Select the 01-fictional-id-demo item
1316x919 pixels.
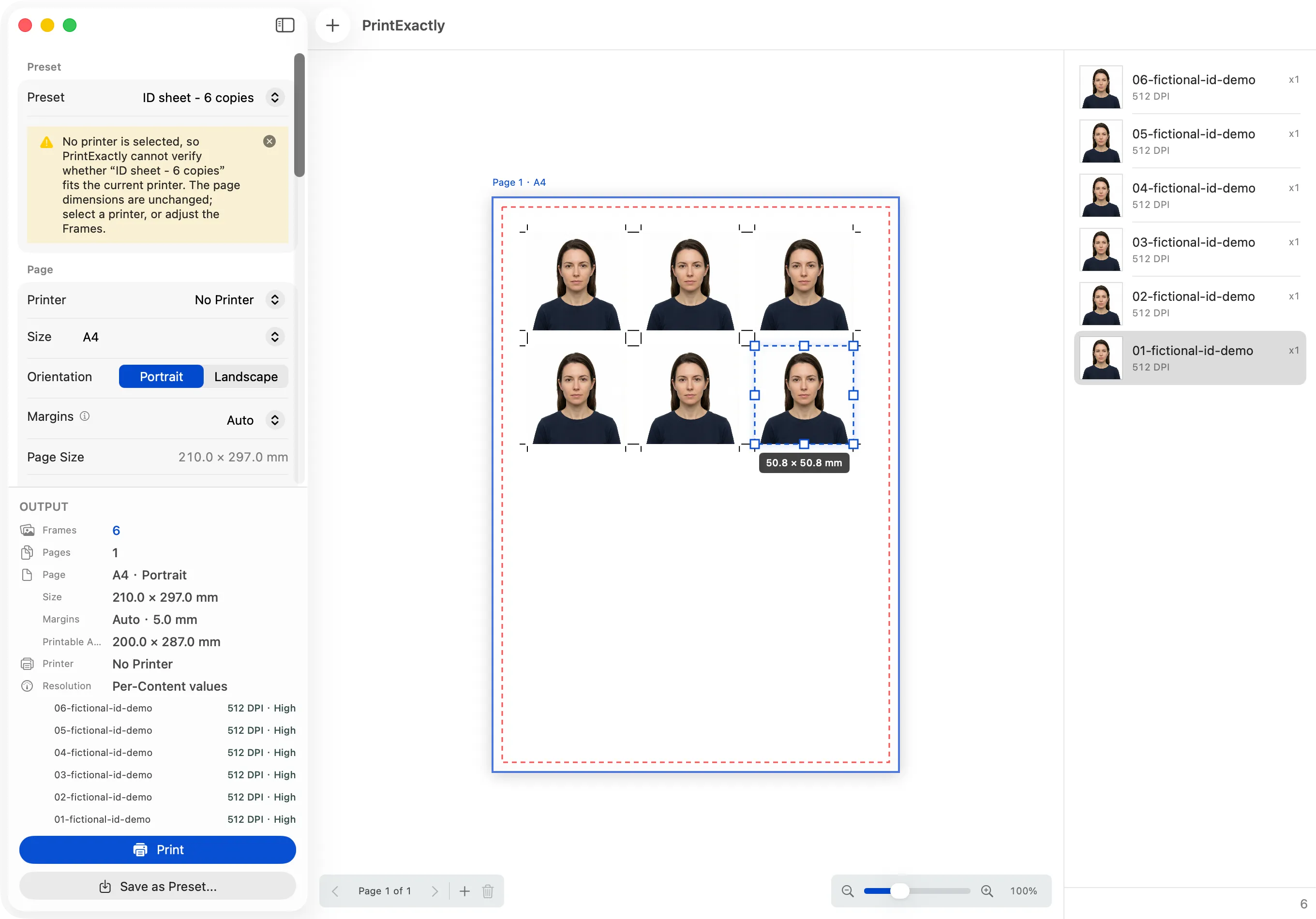(1190, 358)
